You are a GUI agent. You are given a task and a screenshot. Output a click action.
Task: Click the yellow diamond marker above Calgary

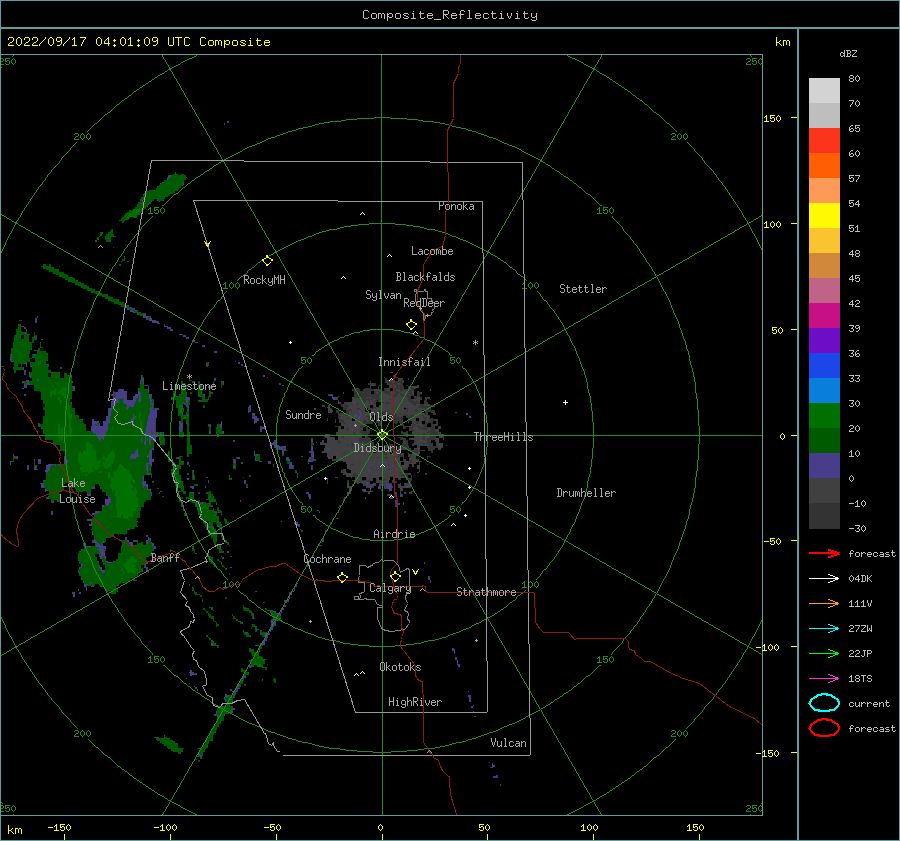click(395, 576)
